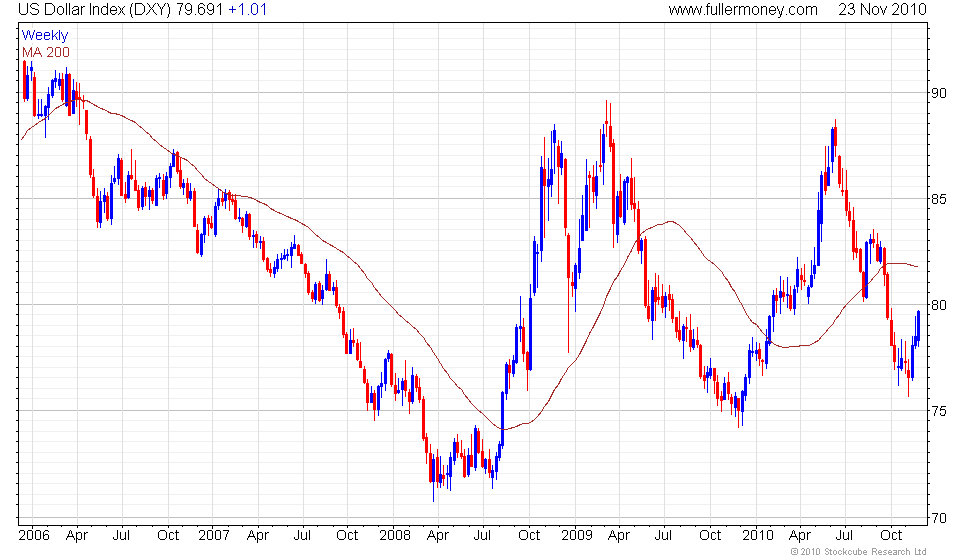Click the y-axis label 90

[x=939, y=93]
